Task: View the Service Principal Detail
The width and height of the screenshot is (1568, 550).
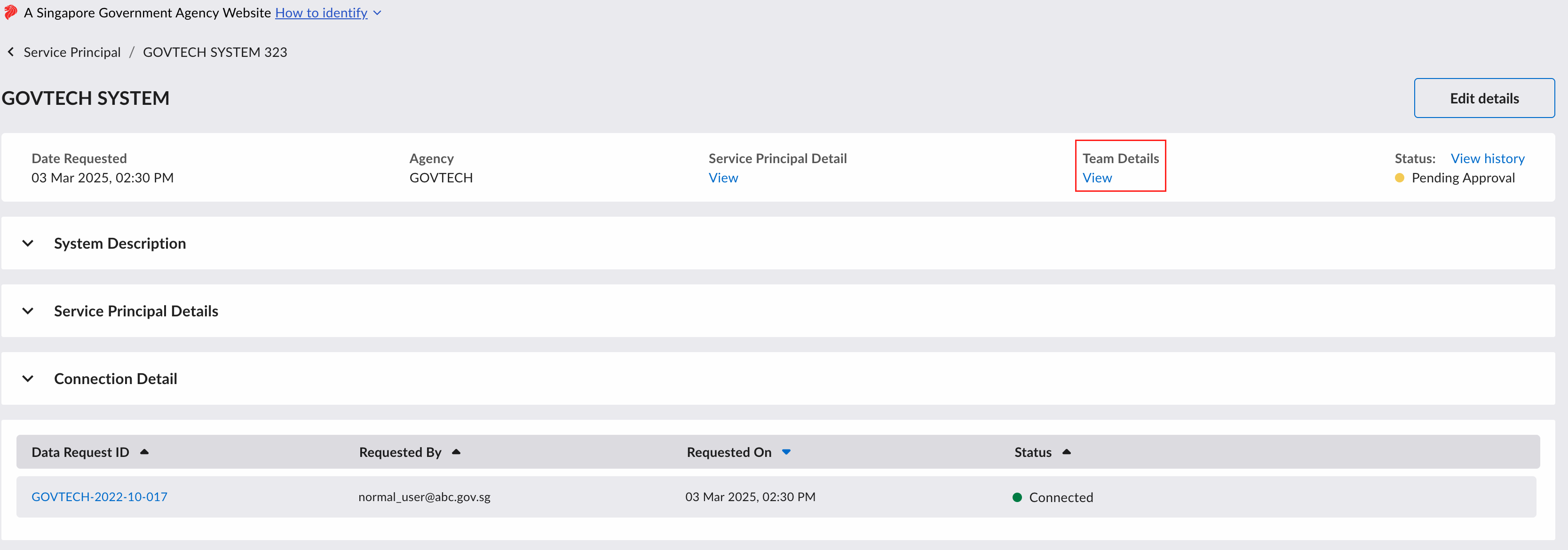Action: click(723, 178)
